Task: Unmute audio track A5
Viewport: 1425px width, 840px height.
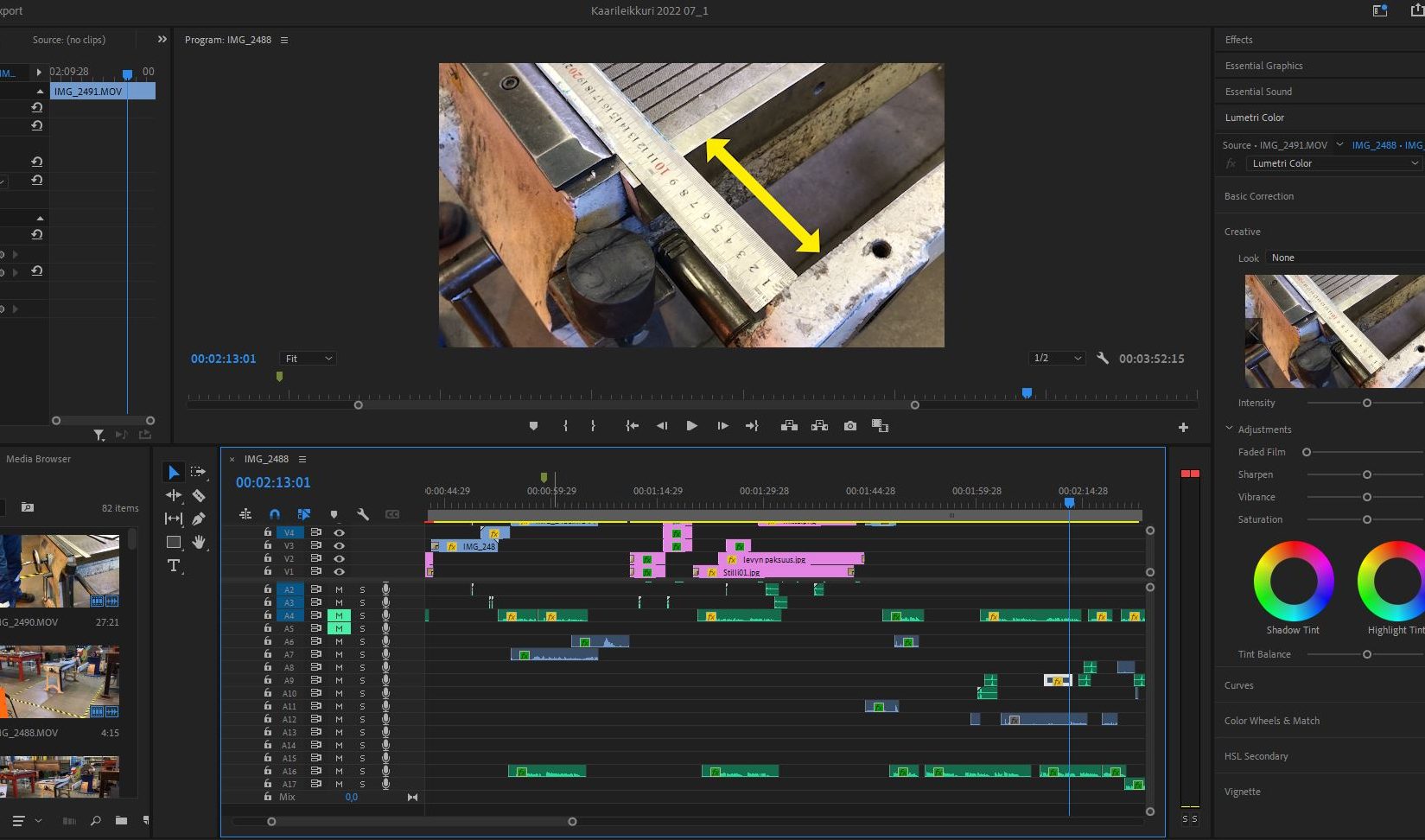Action: (339, 628)
